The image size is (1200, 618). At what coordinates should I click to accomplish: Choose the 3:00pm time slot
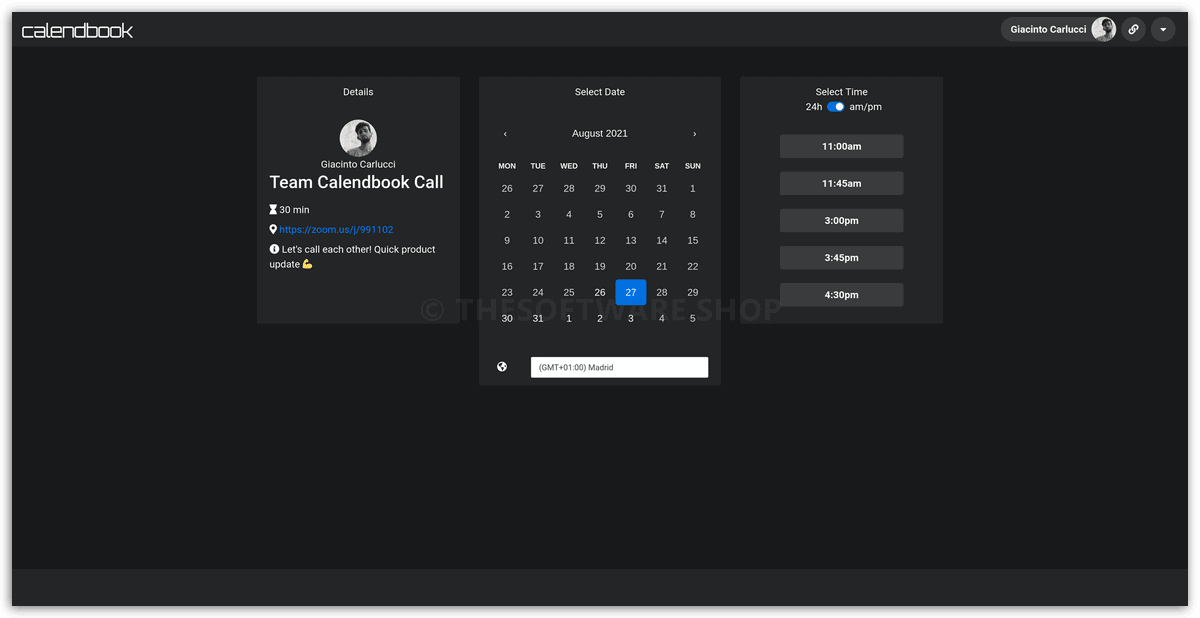pyautogui.click(x=841, y=220)
